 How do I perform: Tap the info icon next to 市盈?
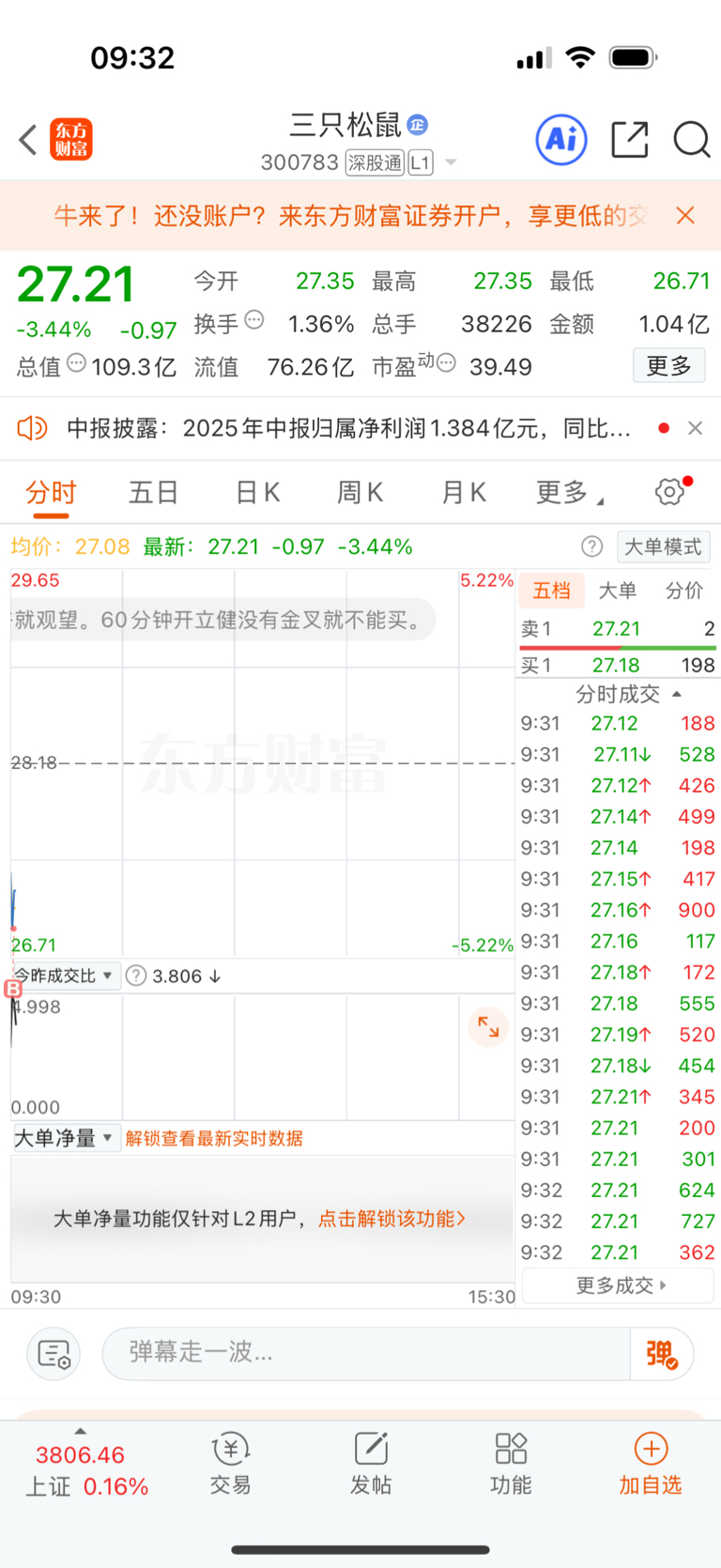click(447, 362)
